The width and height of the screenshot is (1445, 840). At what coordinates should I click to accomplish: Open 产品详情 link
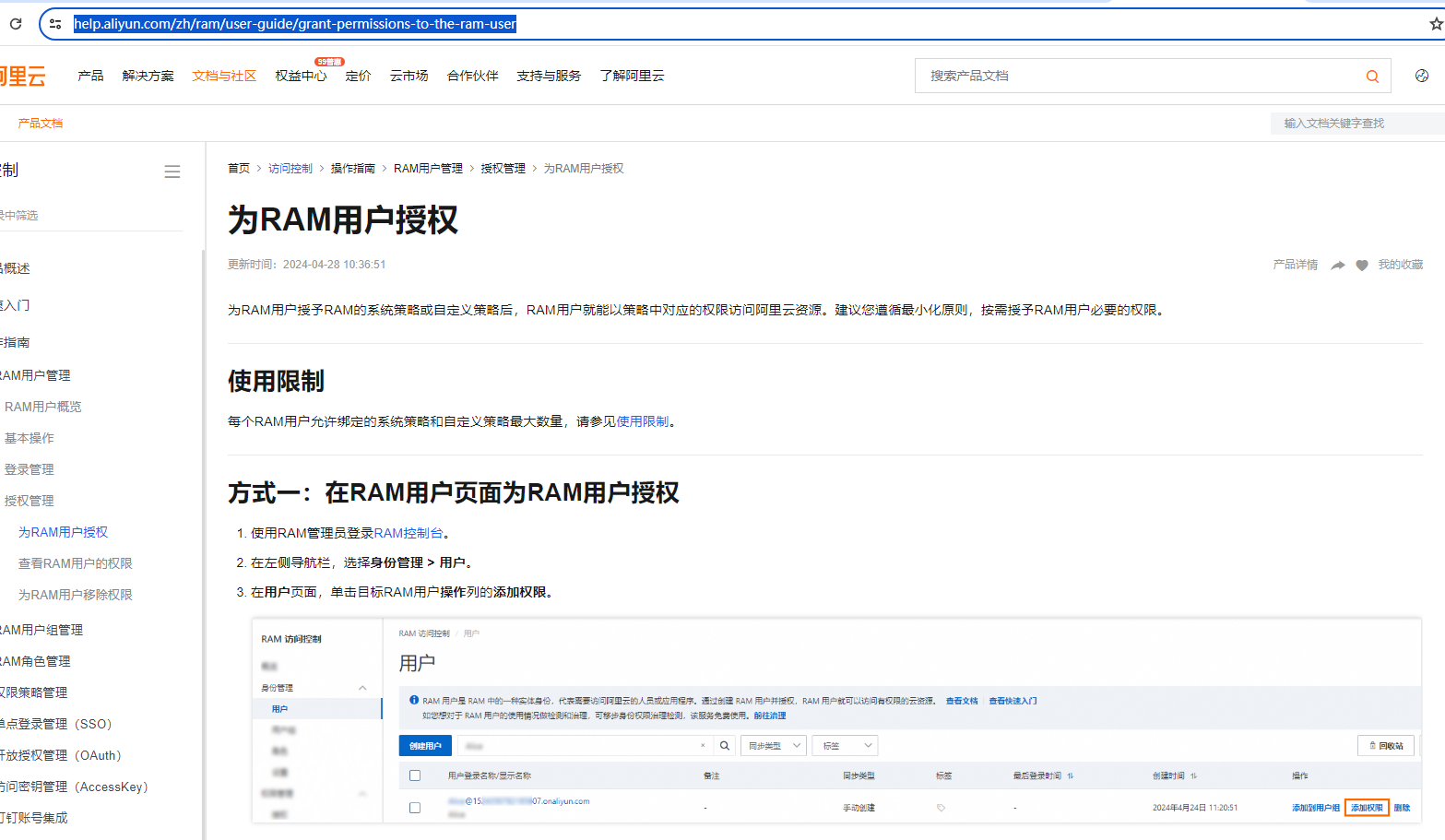(x=1296, y=265)
